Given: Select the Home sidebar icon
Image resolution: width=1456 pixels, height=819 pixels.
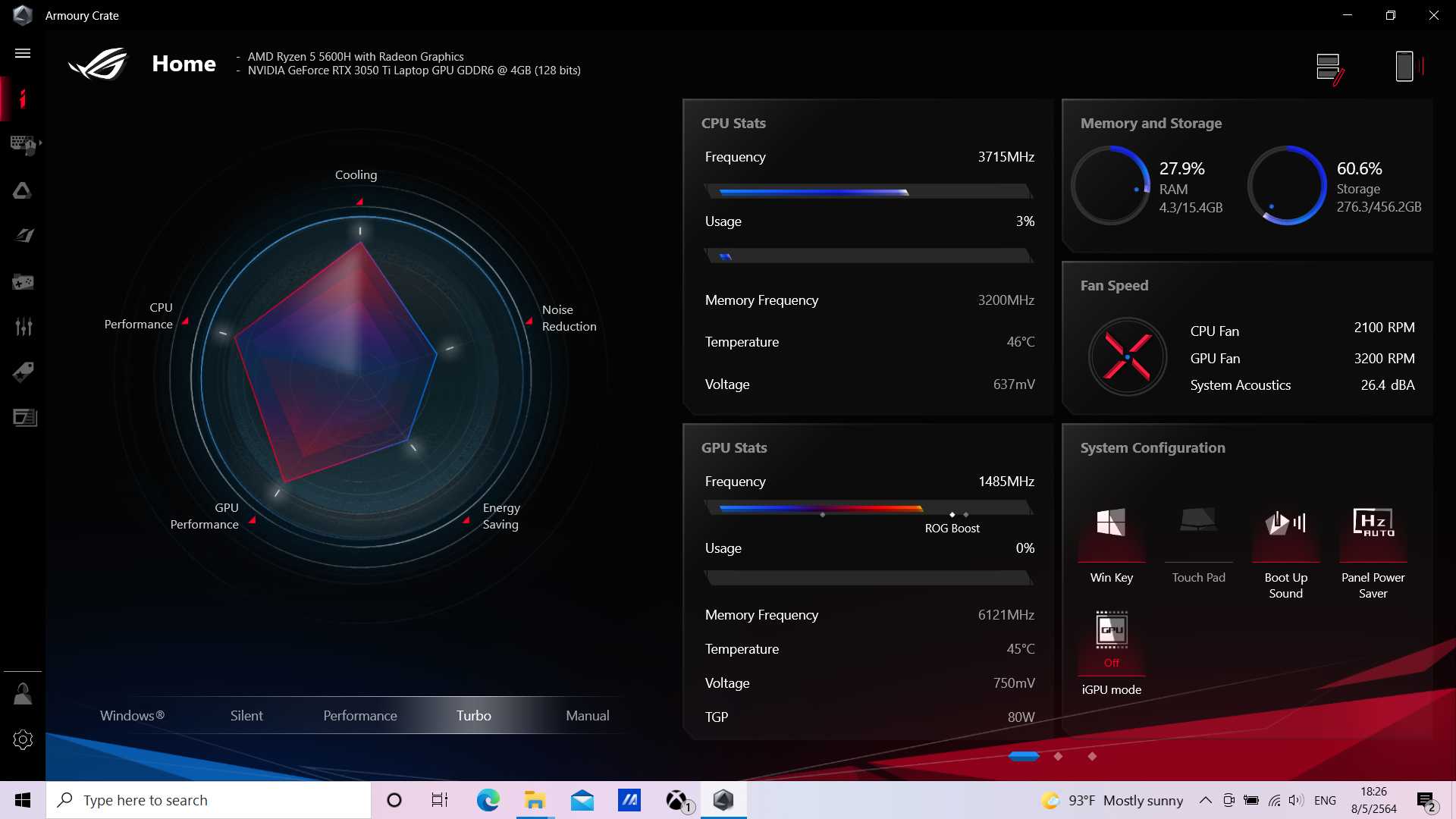Looking at the screenshot, I should [23, 99].
